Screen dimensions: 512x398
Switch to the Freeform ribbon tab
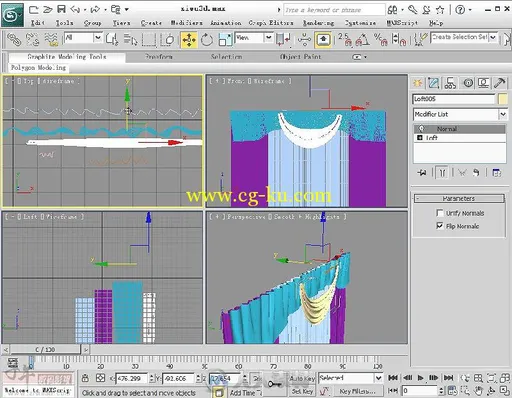(x=159, y=57)
